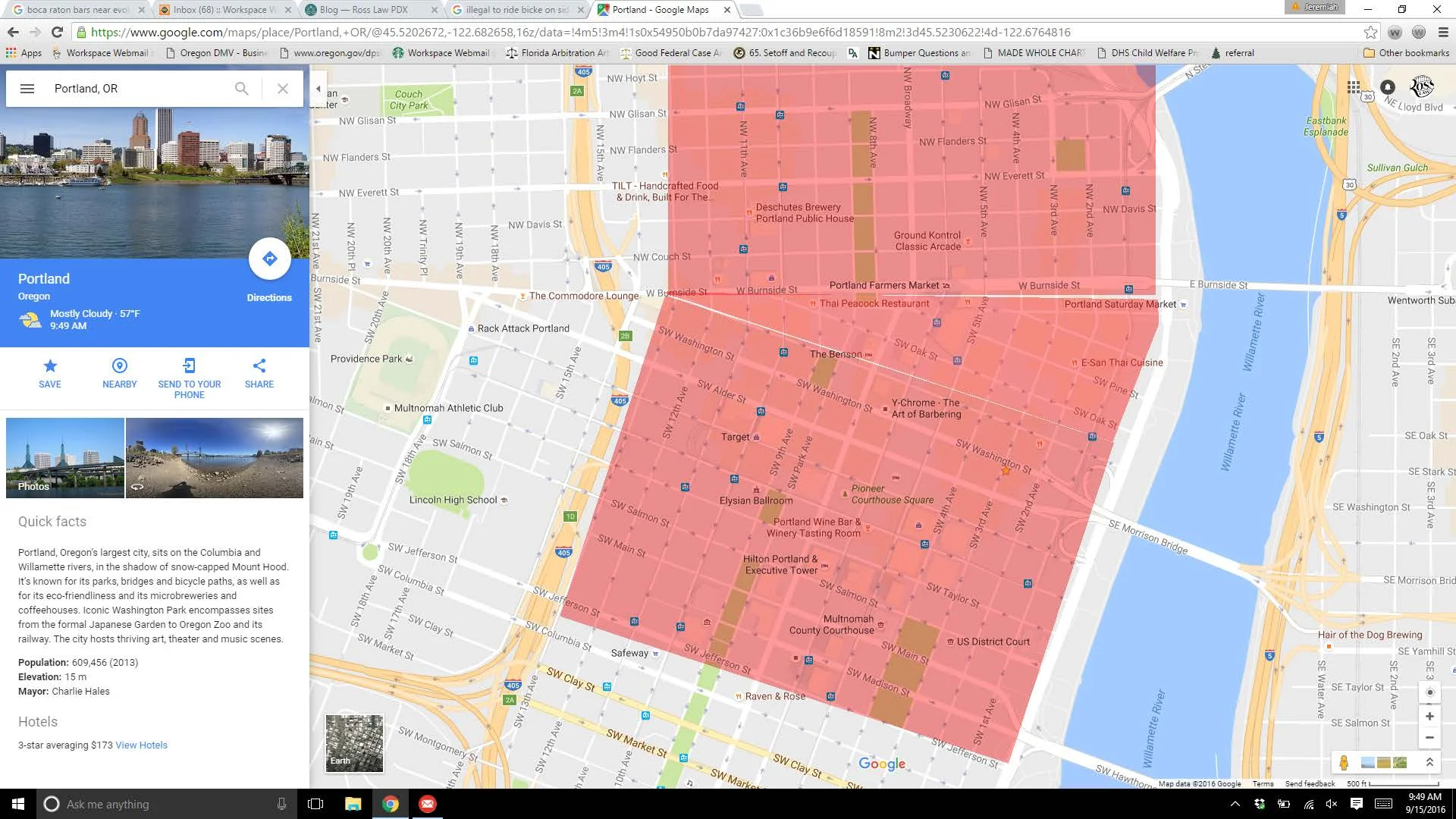Click the Target map label

(x=736, y=438)
